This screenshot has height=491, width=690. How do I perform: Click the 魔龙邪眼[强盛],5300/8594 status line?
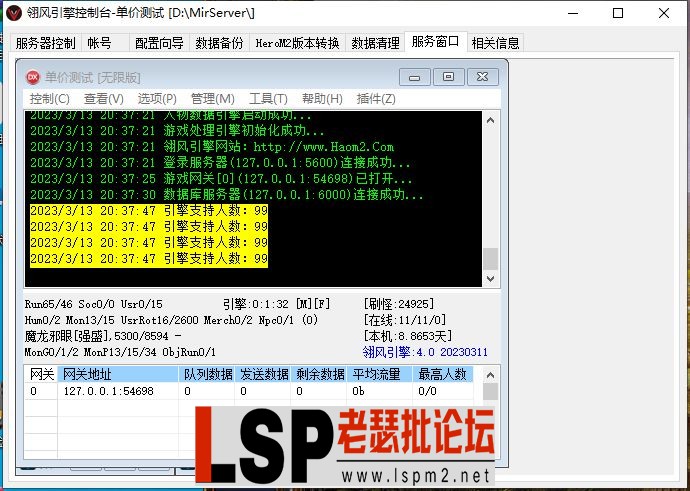tap(103, 336)
